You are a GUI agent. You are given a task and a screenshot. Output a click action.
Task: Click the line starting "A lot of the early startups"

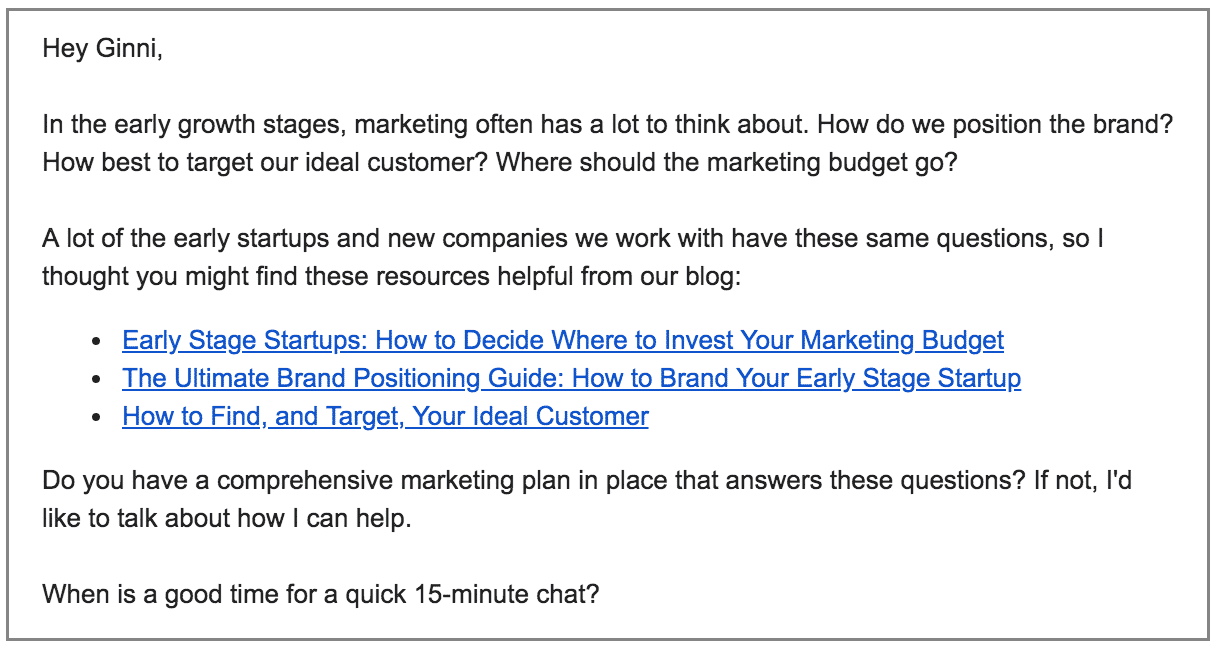click(572, 240)
